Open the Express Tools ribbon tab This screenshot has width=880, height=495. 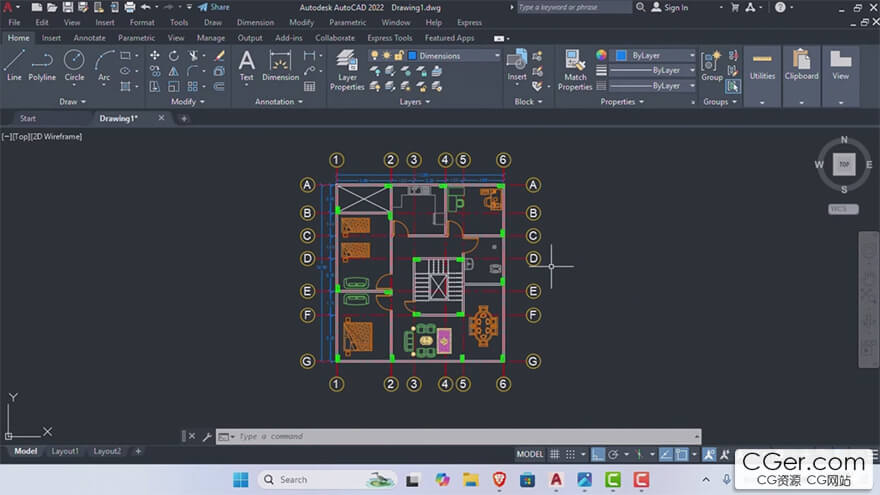click(x=389, y=38)
